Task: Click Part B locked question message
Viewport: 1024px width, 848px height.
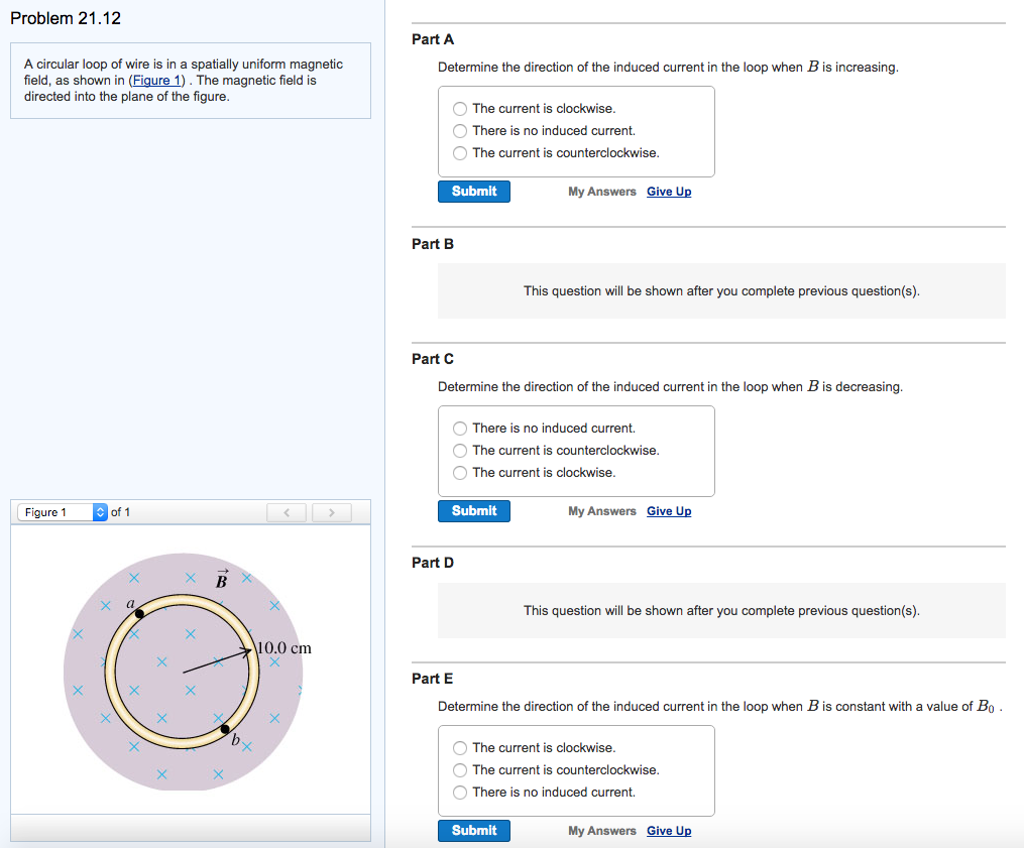Action: click(722, 291)
